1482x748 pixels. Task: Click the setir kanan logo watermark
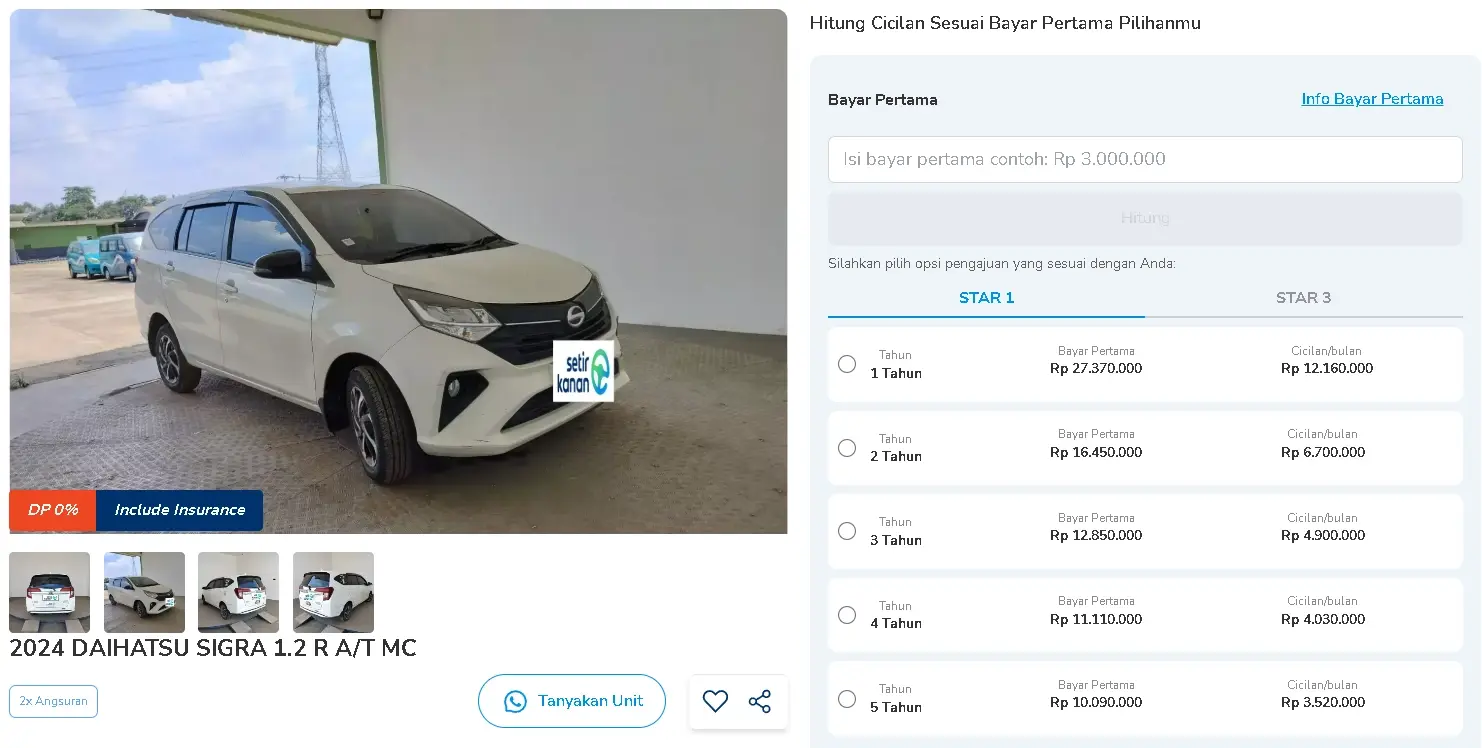click(x=583, y=372)
